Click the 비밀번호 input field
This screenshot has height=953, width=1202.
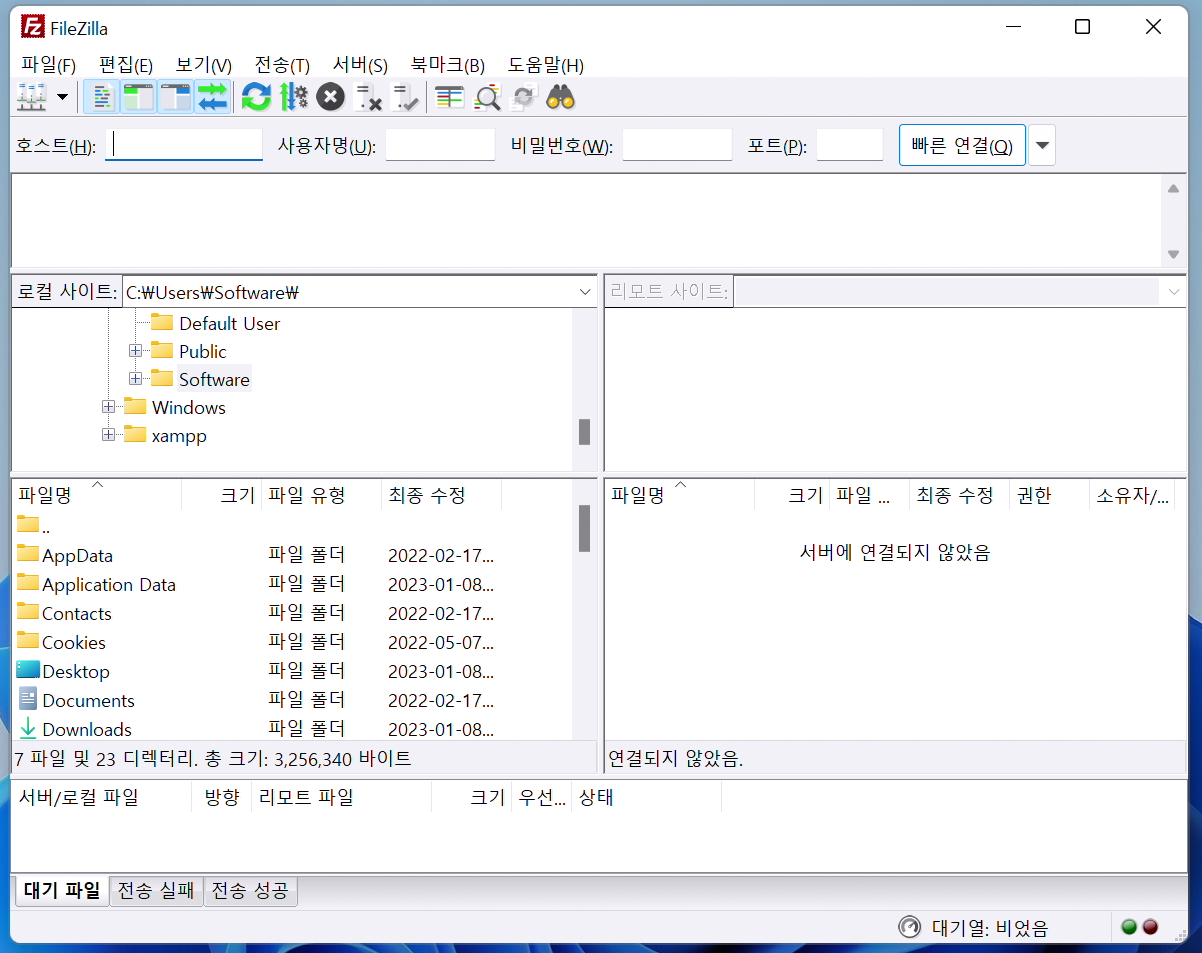[x=677, y=145]
